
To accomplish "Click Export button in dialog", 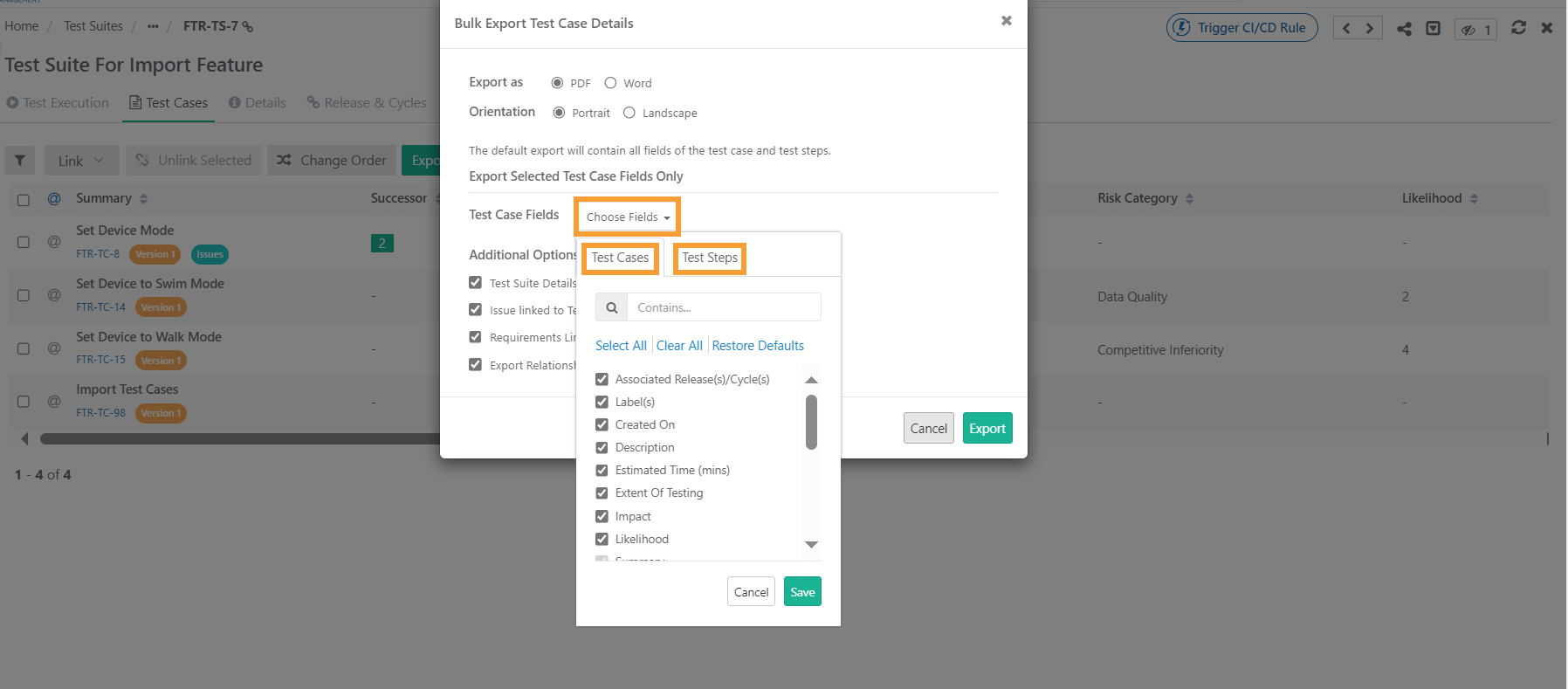I will [987, 428].
